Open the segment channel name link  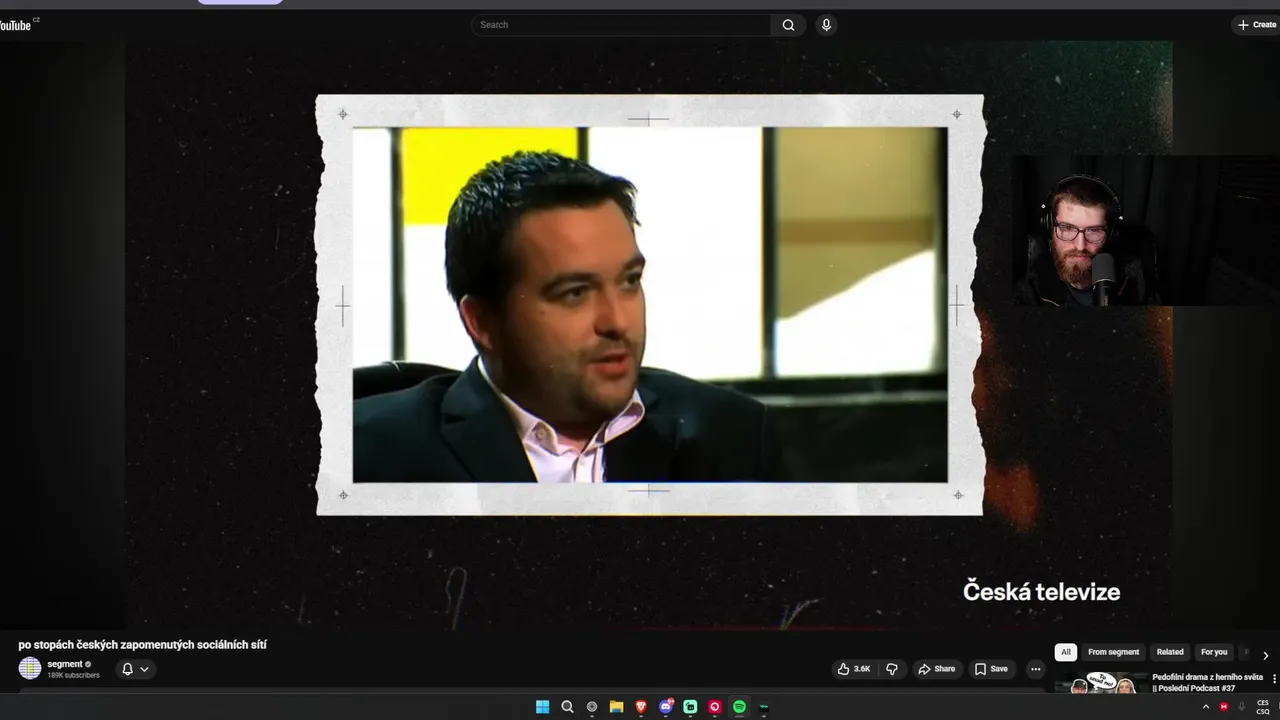tap(65, 664)
